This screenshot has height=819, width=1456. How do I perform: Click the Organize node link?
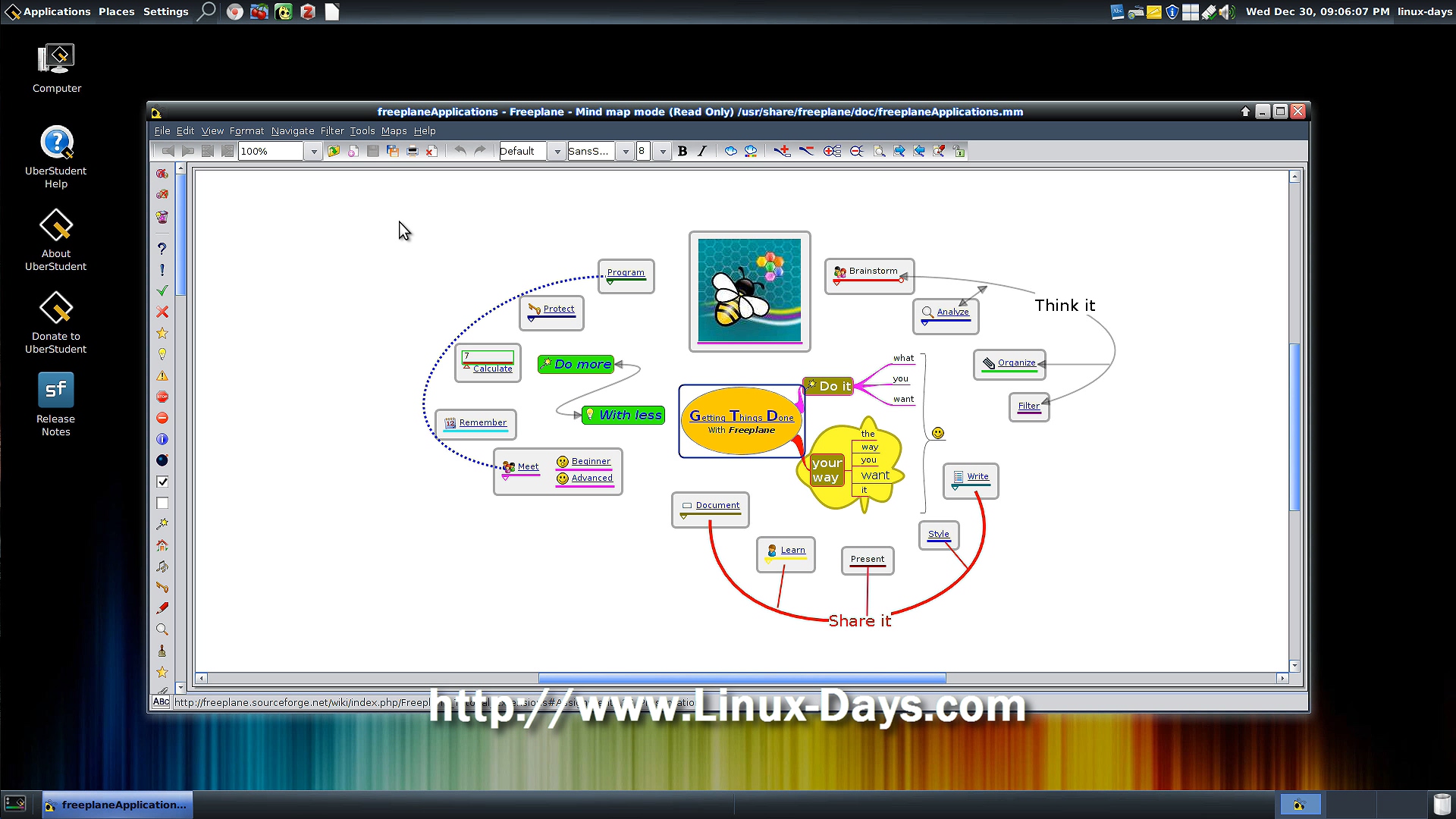(x=1016, y=362)
